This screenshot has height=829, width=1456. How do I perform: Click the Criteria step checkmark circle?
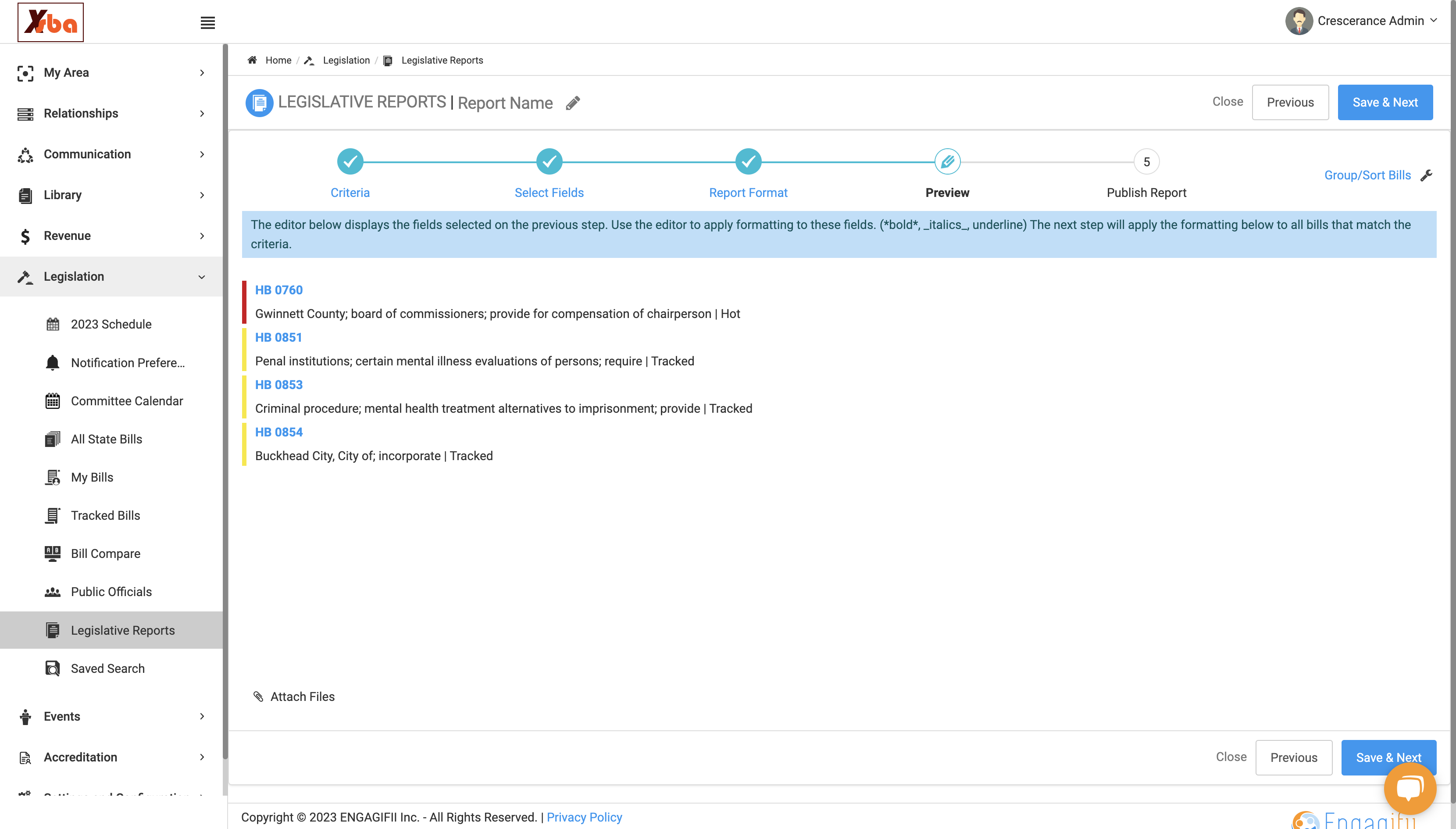point(350,162)
